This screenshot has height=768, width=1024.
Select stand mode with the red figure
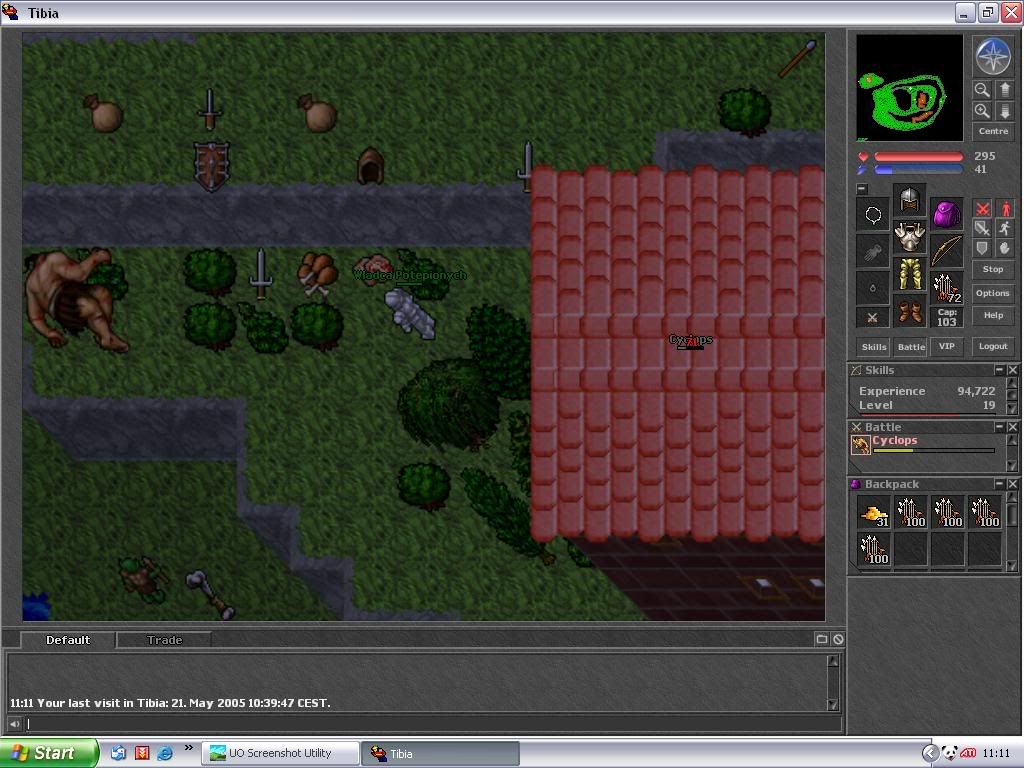pyautogui.click(x=1004, y=208)
